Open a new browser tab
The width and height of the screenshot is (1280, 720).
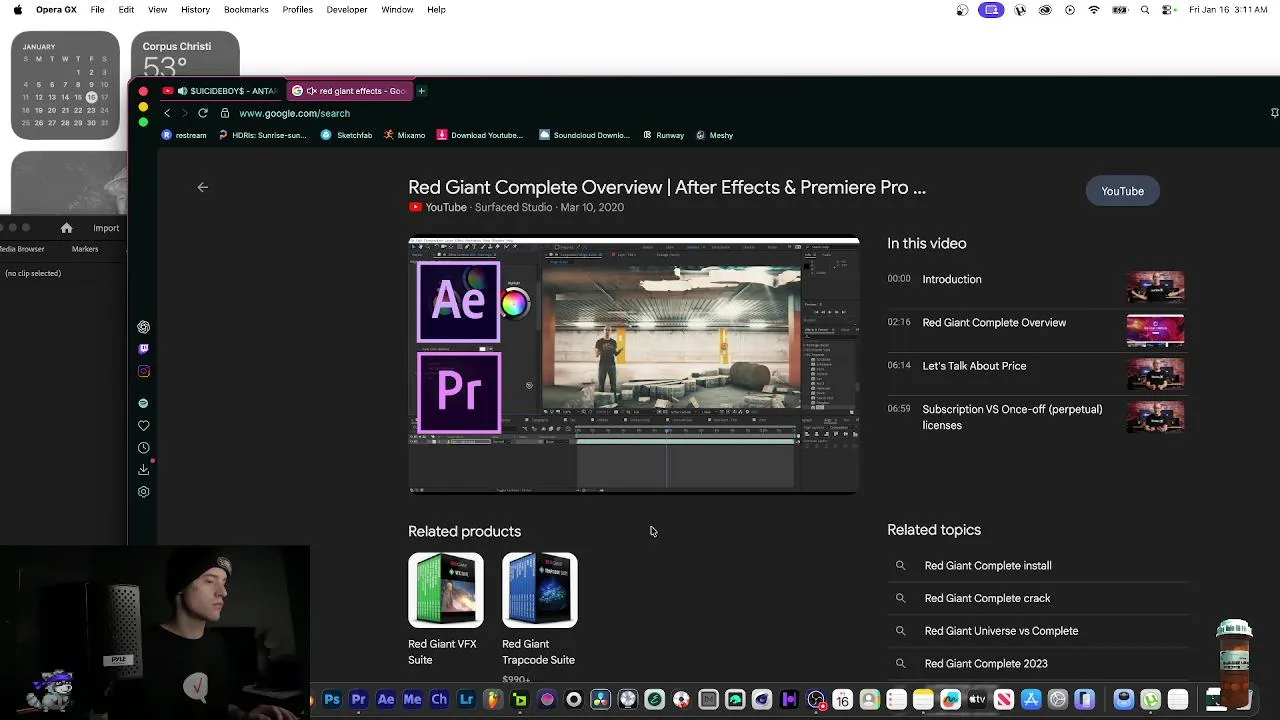421,91
